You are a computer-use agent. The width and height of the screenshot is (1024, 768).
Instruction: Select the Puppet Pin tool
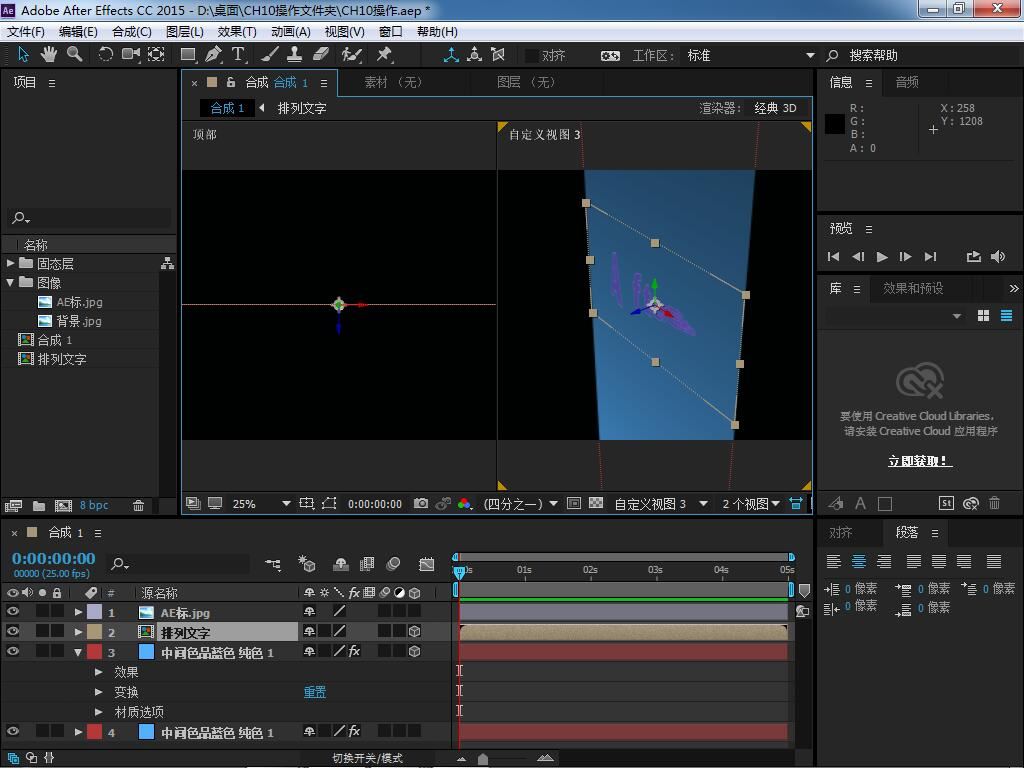click(384, 55)
